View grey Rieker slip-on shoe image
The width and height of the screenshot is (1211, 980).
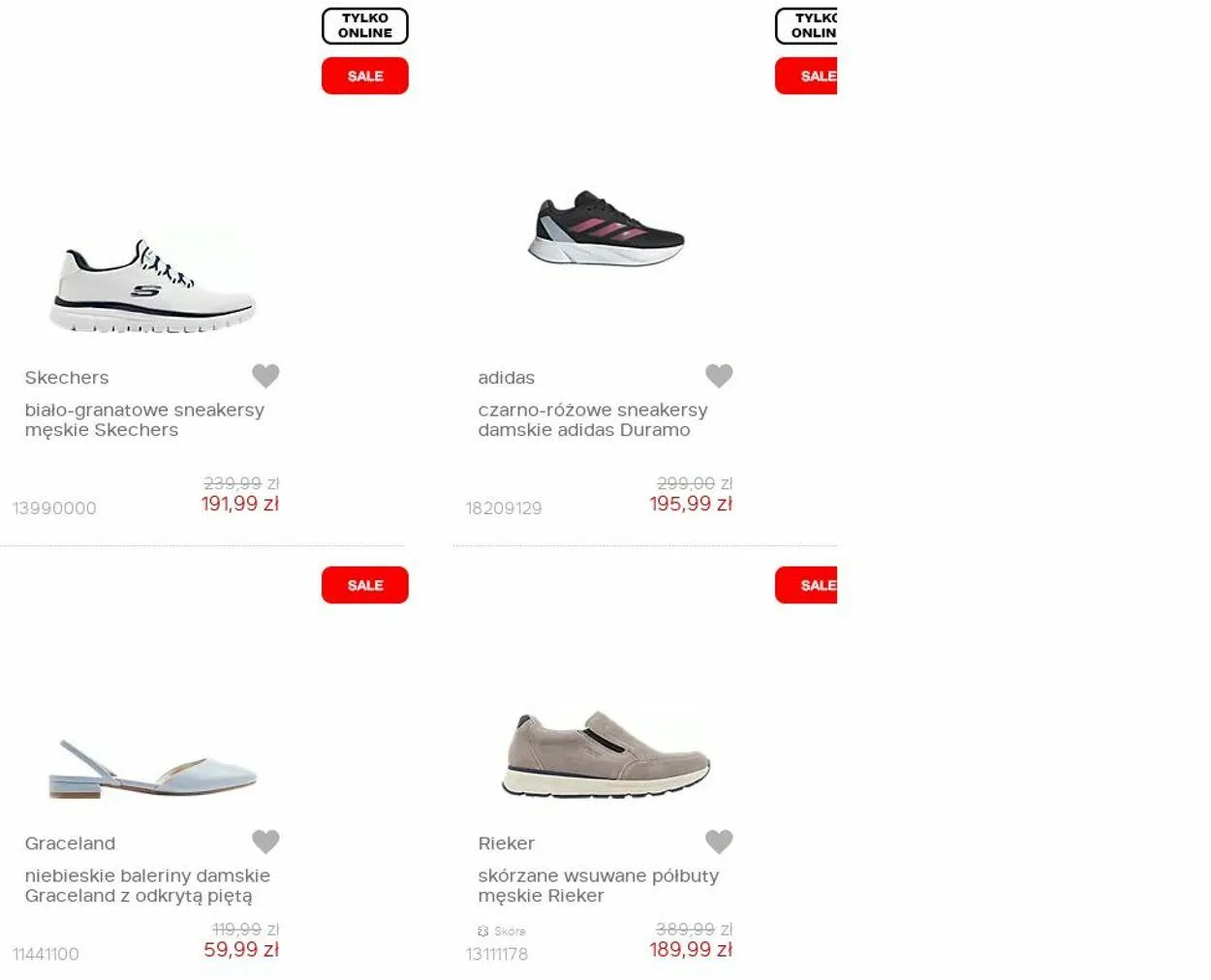tap(606, 754)
